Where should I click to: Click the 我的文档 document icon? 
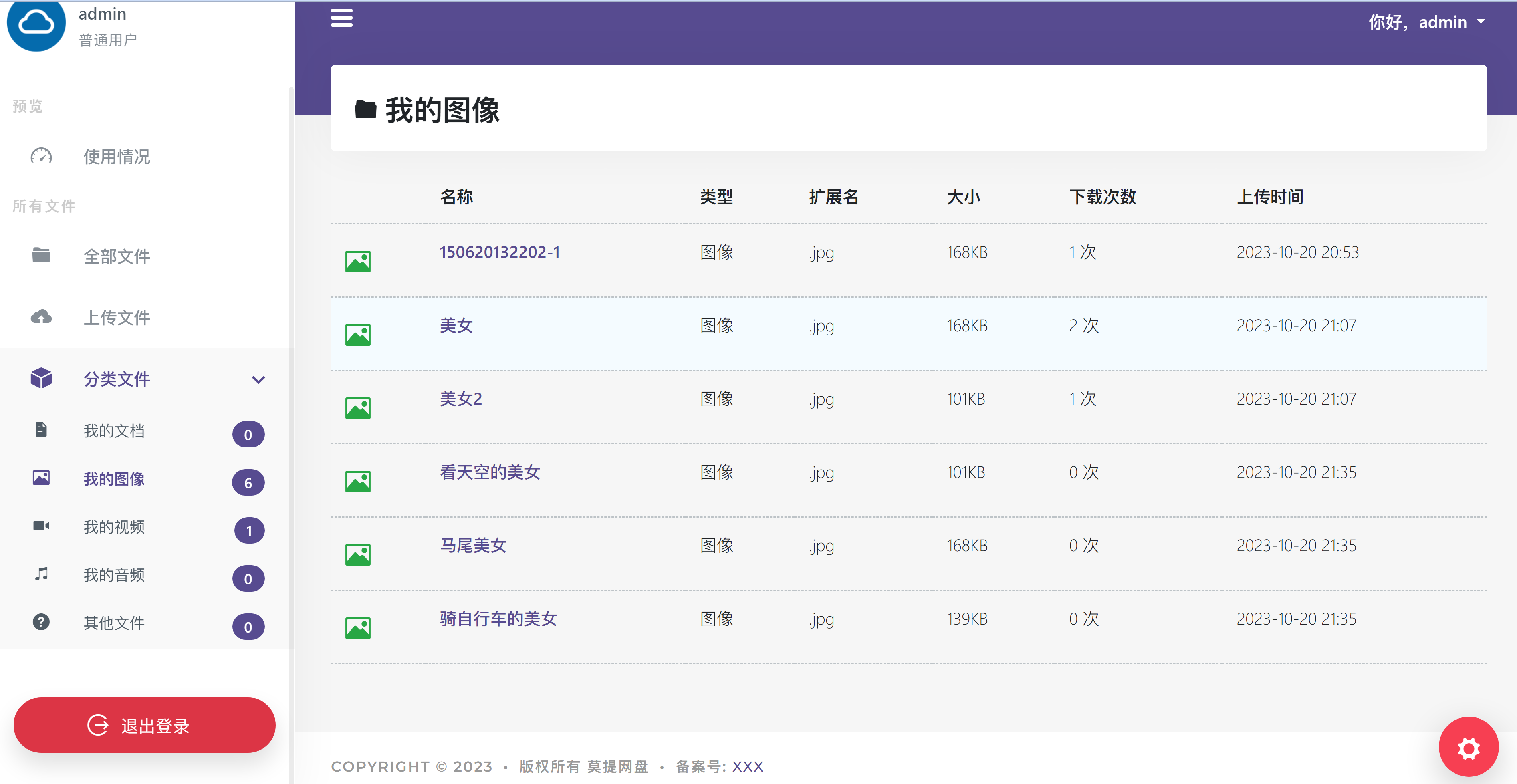click(x=41, y=430)
